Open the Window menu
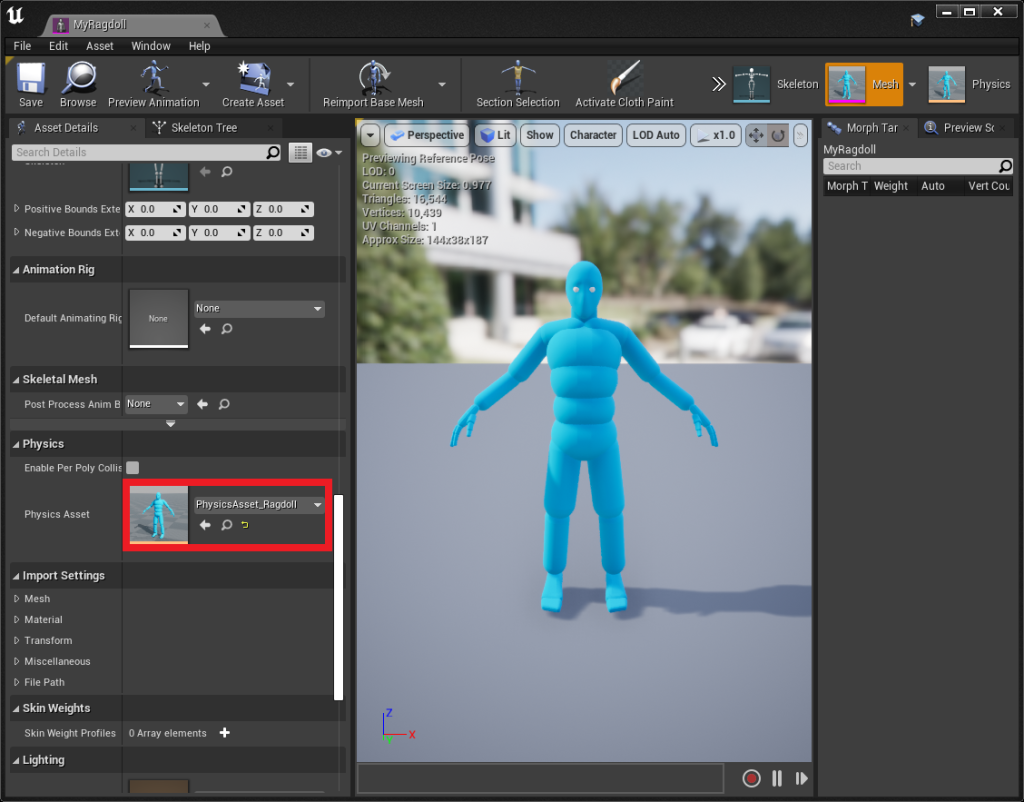Viewport: 1024px width, 802px height. coord(151,46)
